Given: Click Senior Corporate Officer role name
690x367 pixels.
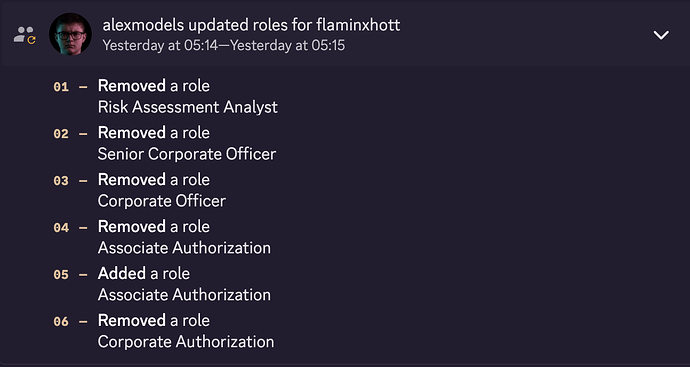Looking at the screenshot, I should point(187,154).
